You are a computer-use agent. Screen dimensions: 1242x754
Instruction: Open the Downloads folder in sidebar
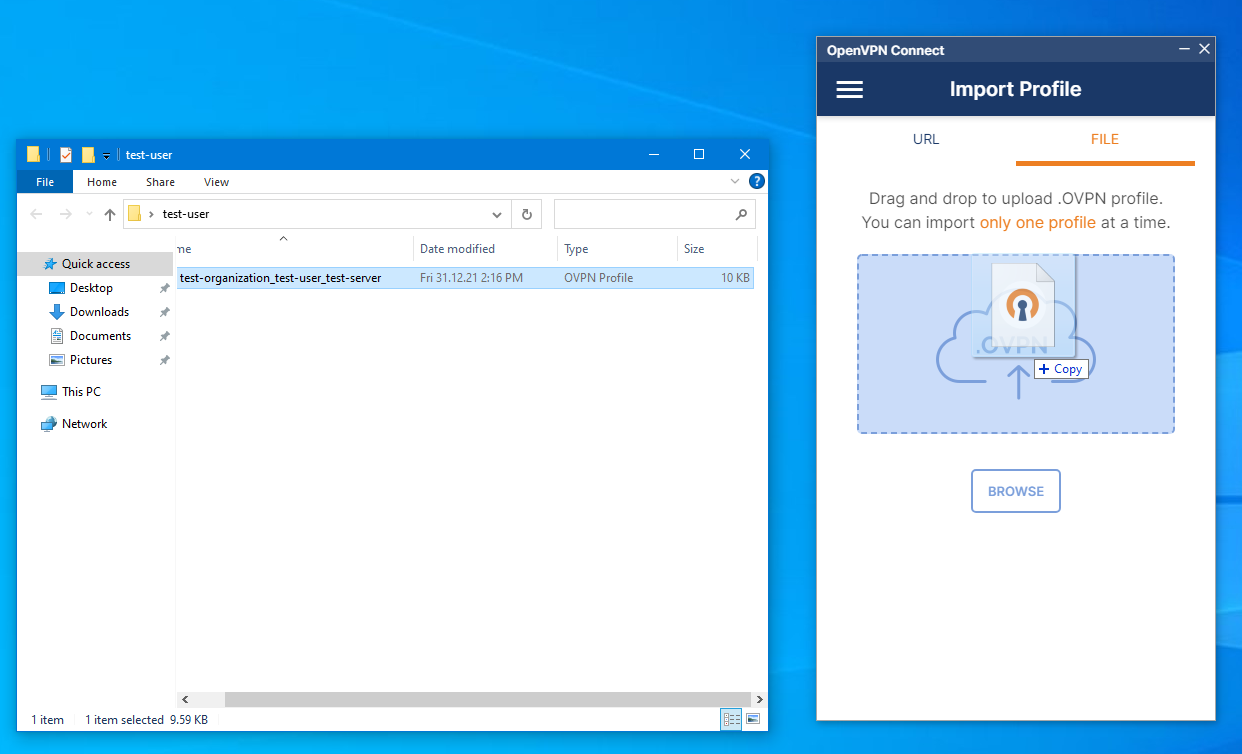pos(99,312)
